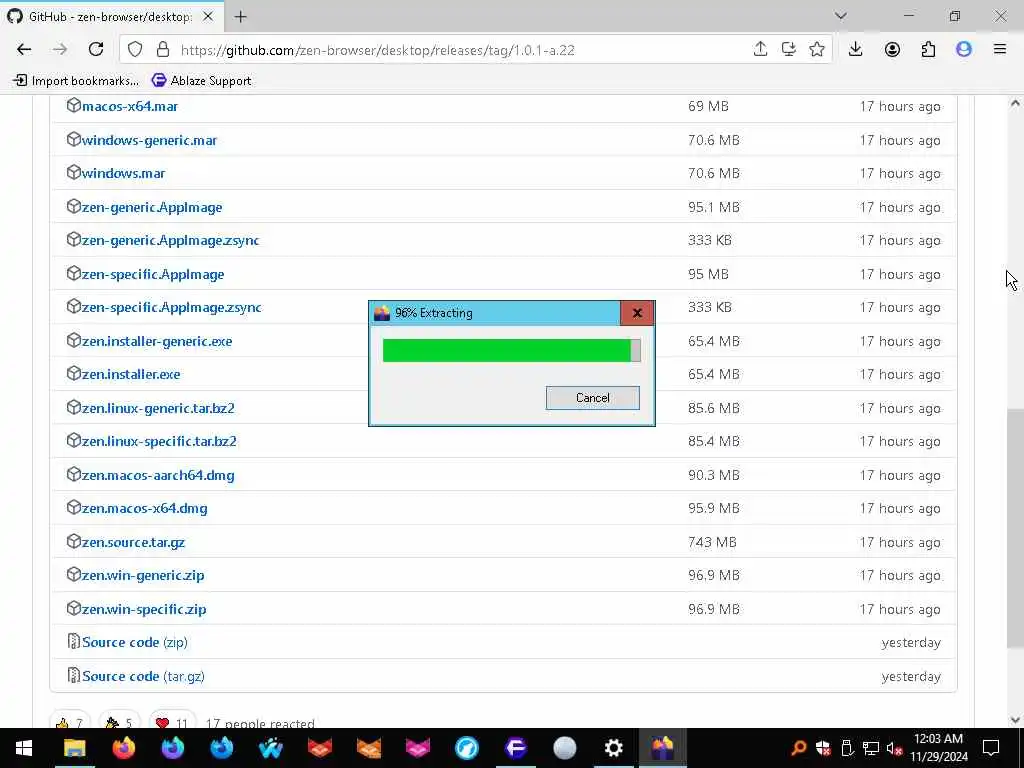Click the file size 743 MB

click(712, 543)
